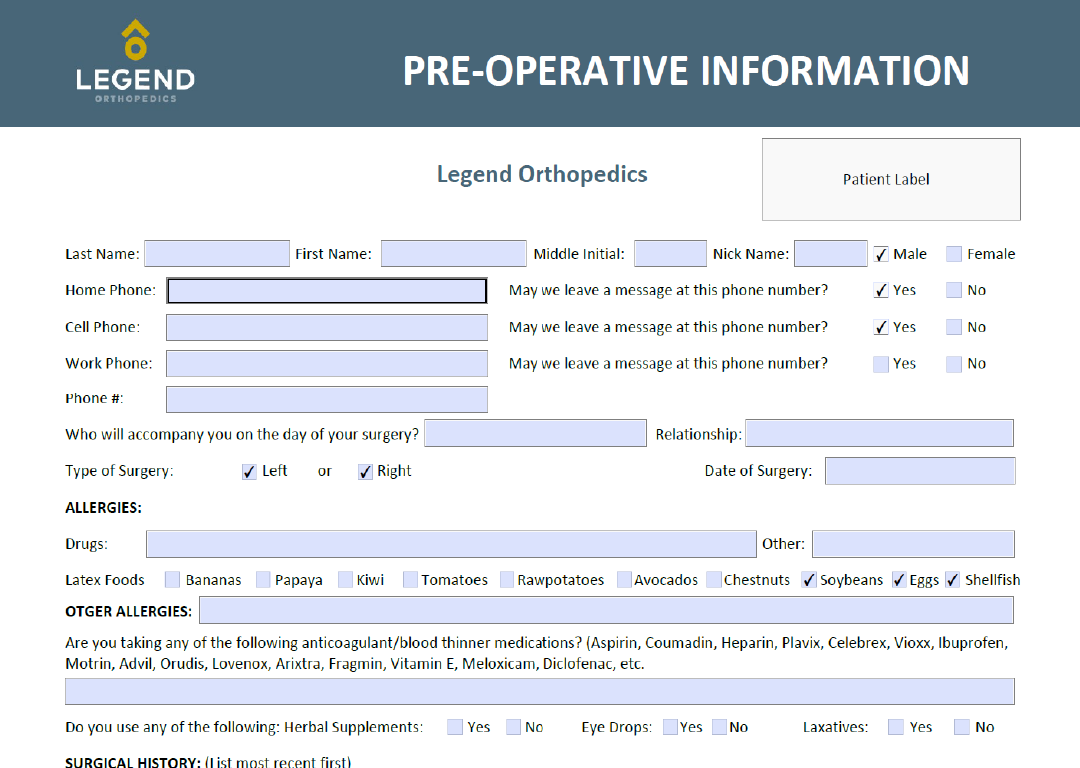Screen dimensions: 1080x768
Task: Check the Female checkbox
Action: [x=954, y=255]
